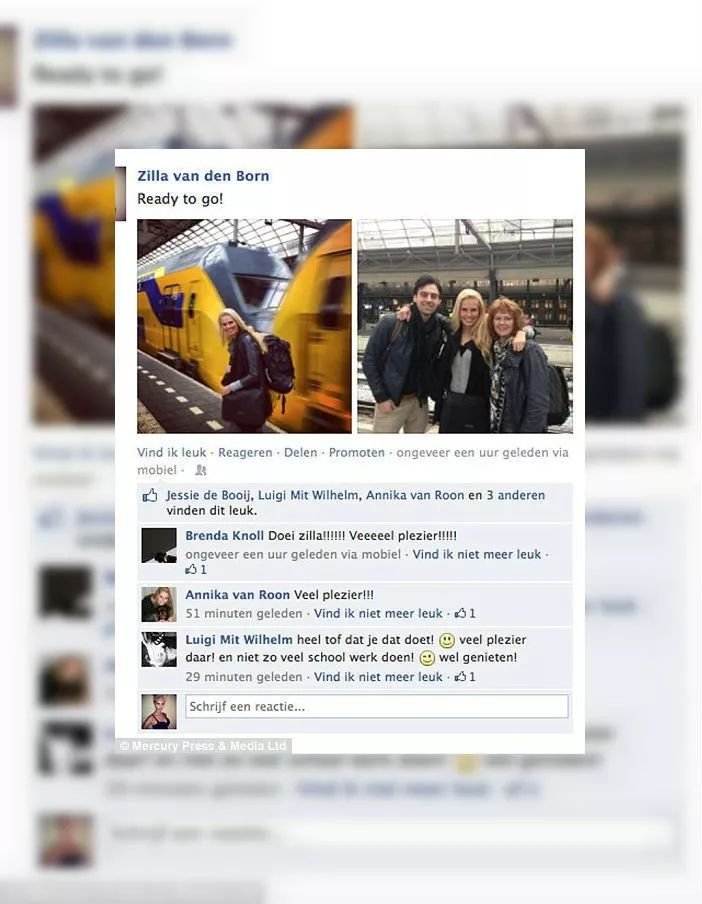Click the like count icon on Luigi's comment
The width and height of the screenshot is (702, 904).
point(460,677)
